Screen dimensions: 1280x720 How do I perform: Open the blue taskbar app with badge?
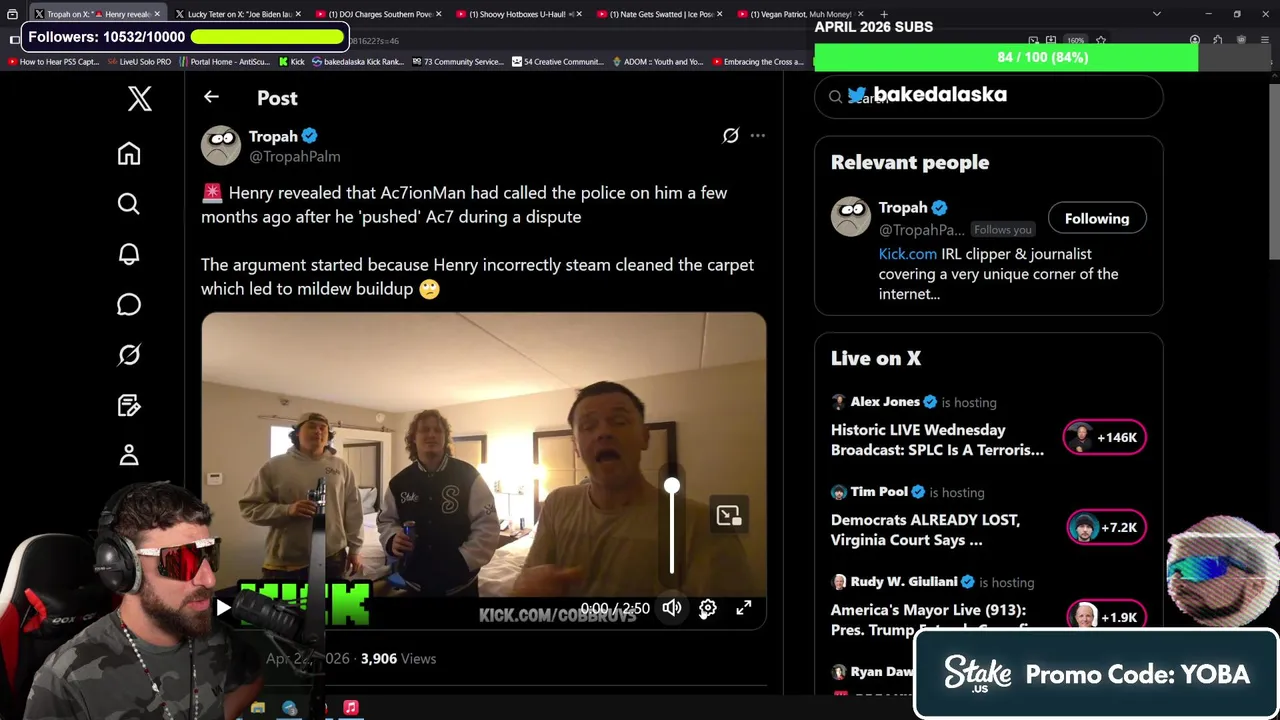pyautogui.click(x=290, y=708)
